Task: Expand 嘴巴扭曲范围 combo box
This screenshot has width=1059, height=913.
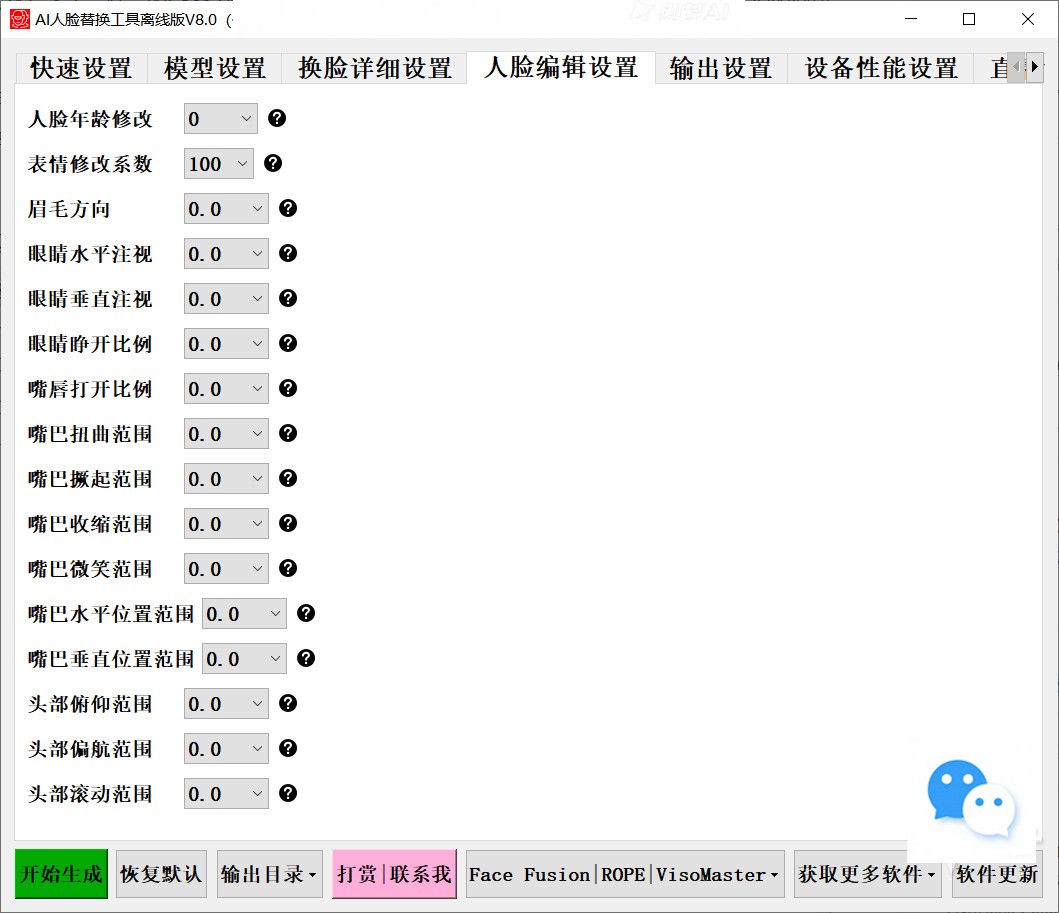Action: coord(226,434)
